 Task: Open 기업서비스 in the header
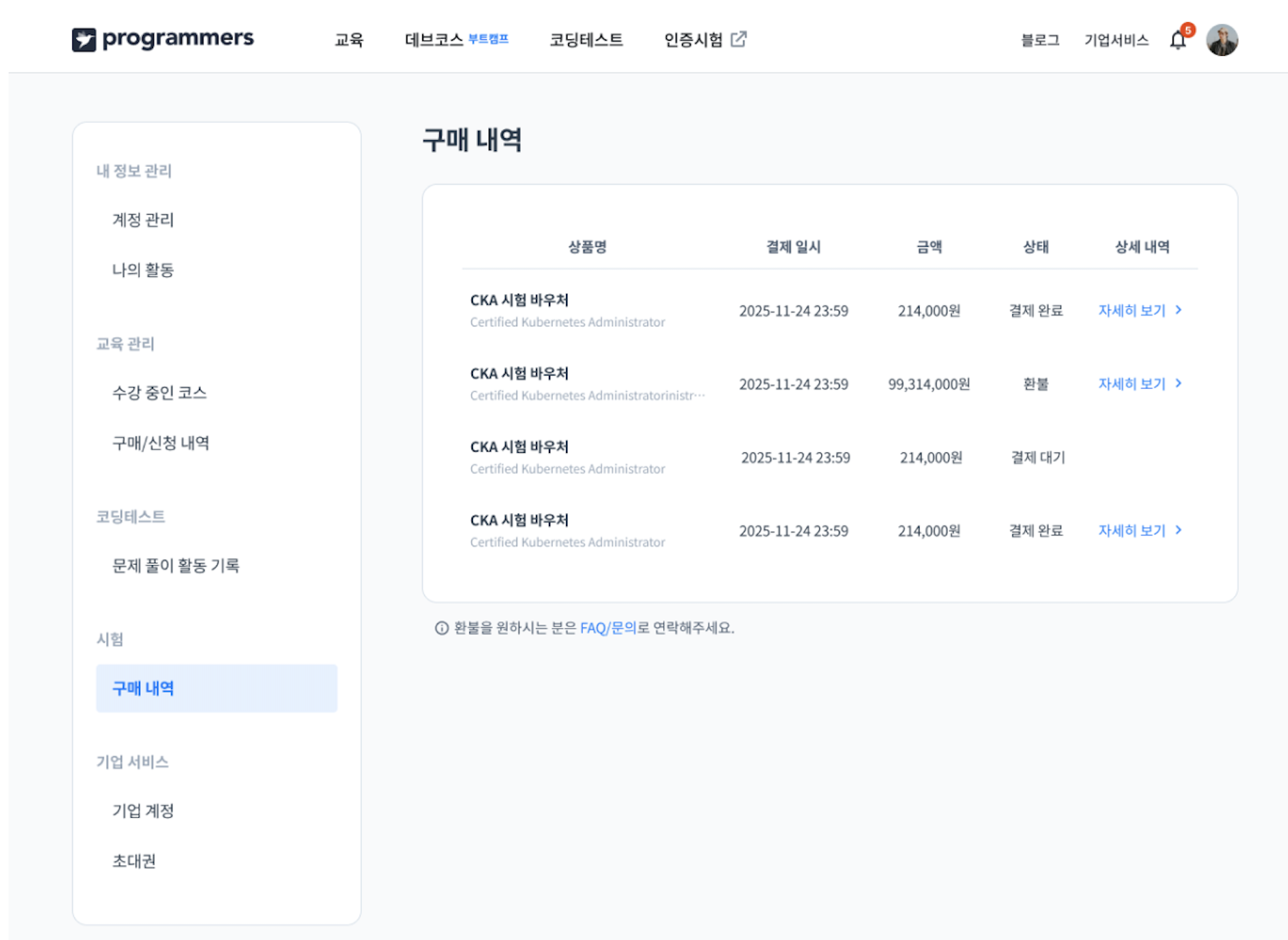click(1116, 40)
